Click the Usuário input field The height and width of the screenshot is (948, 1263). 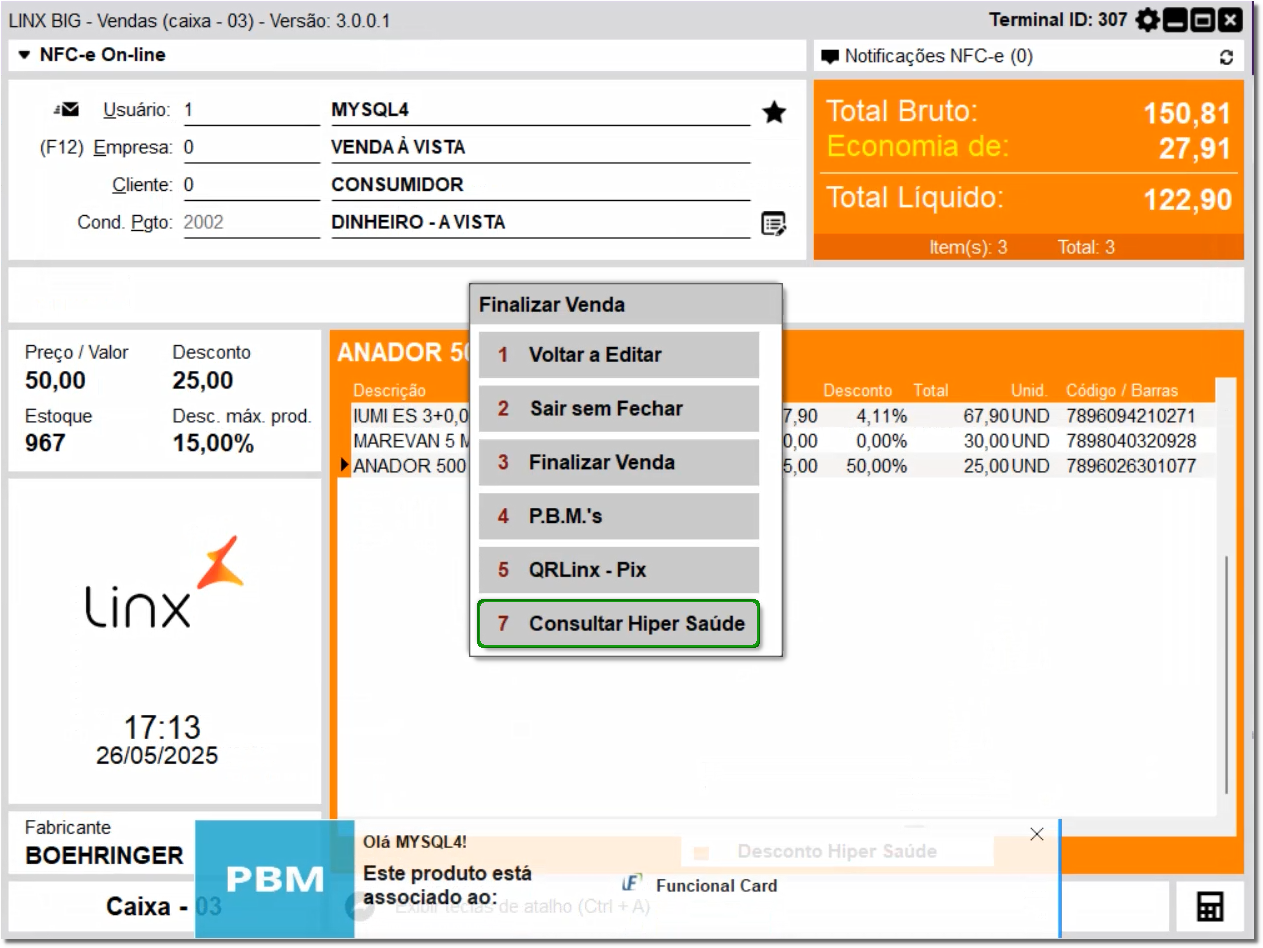coord(250,110)
